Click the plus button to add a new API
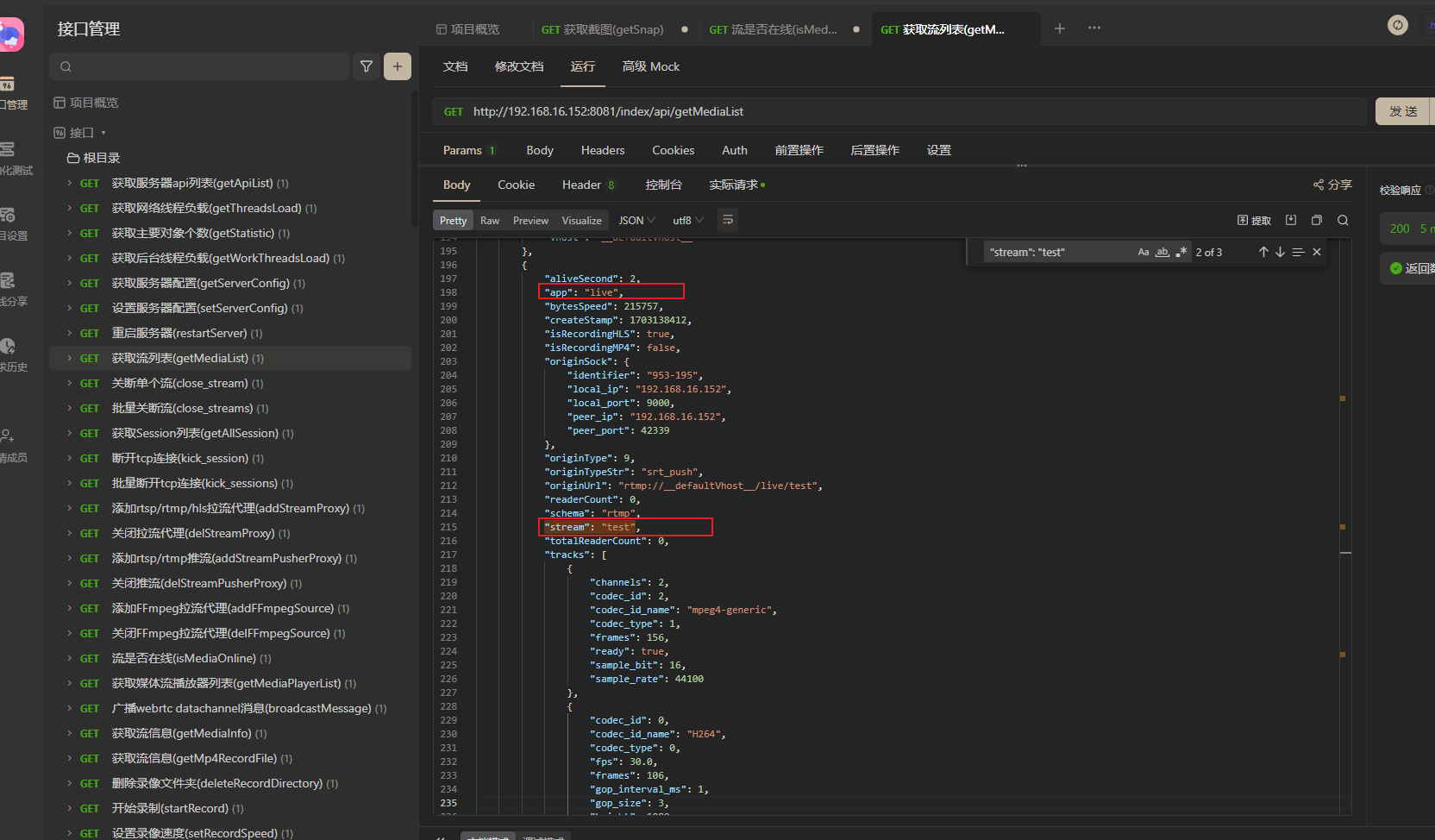 click(x=398, y=66)
